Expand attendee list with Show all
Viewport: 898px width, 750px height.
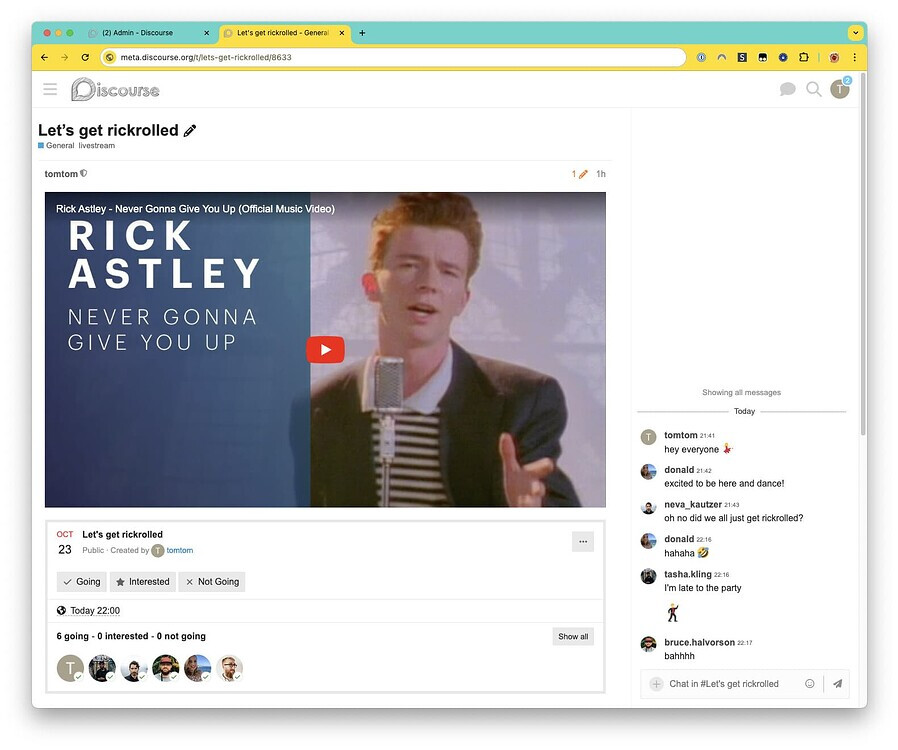tap(573, 637)
